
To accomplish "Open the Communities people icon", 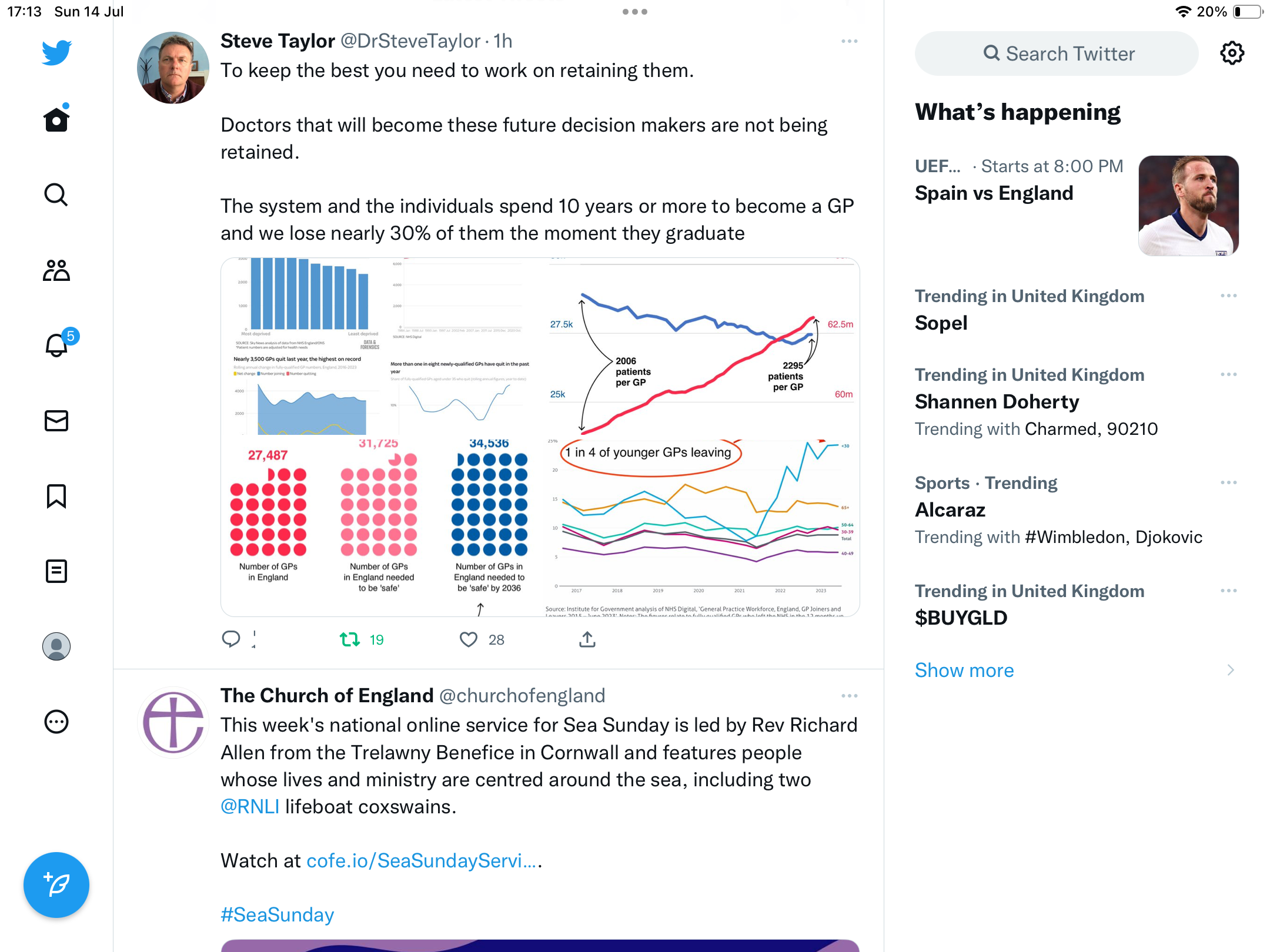I will (56, 270).
